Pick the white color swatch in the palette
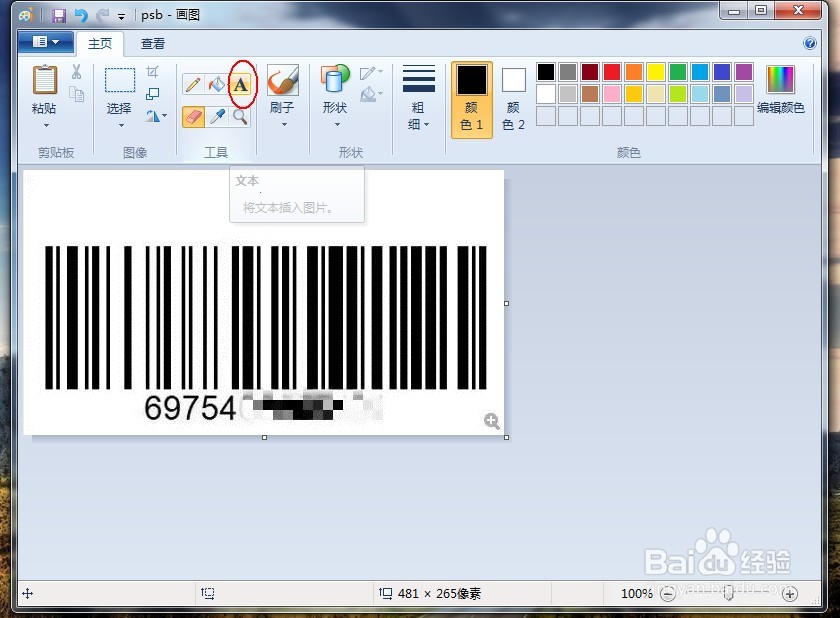Screen dimensions: 840x618 point(546,94)
